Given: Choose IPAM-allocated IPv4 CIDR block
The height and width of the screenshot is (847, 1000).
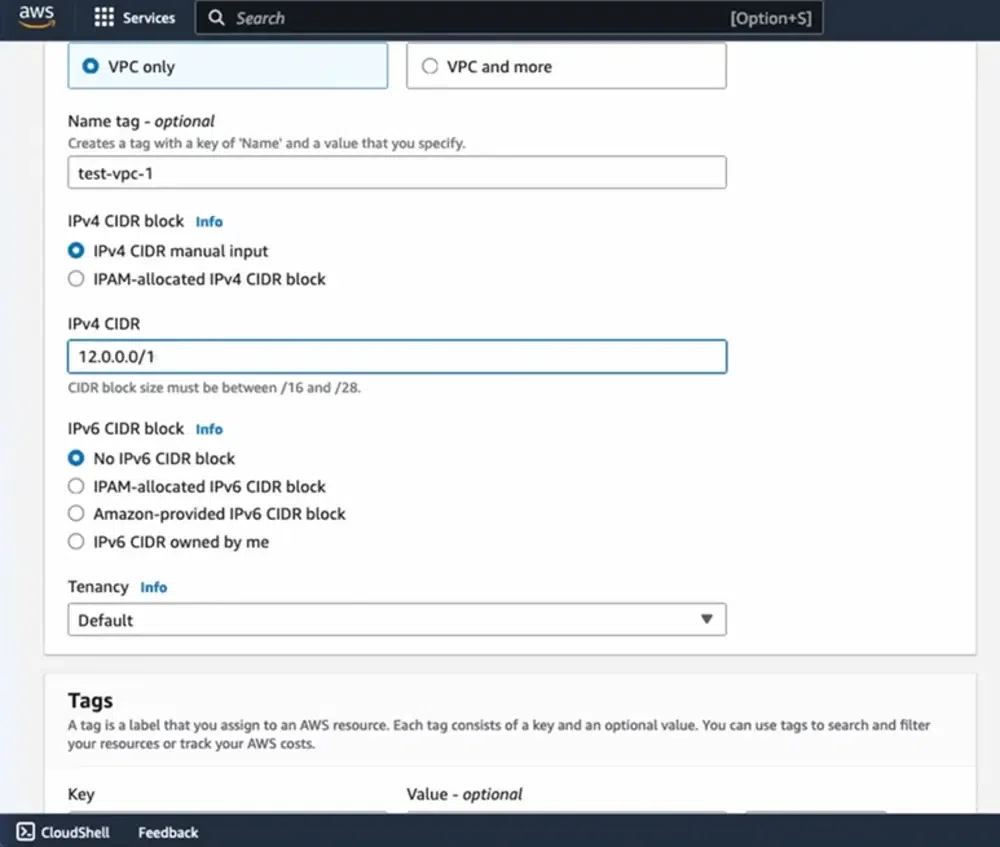Looking at the screenshot, I should point(76,279).
